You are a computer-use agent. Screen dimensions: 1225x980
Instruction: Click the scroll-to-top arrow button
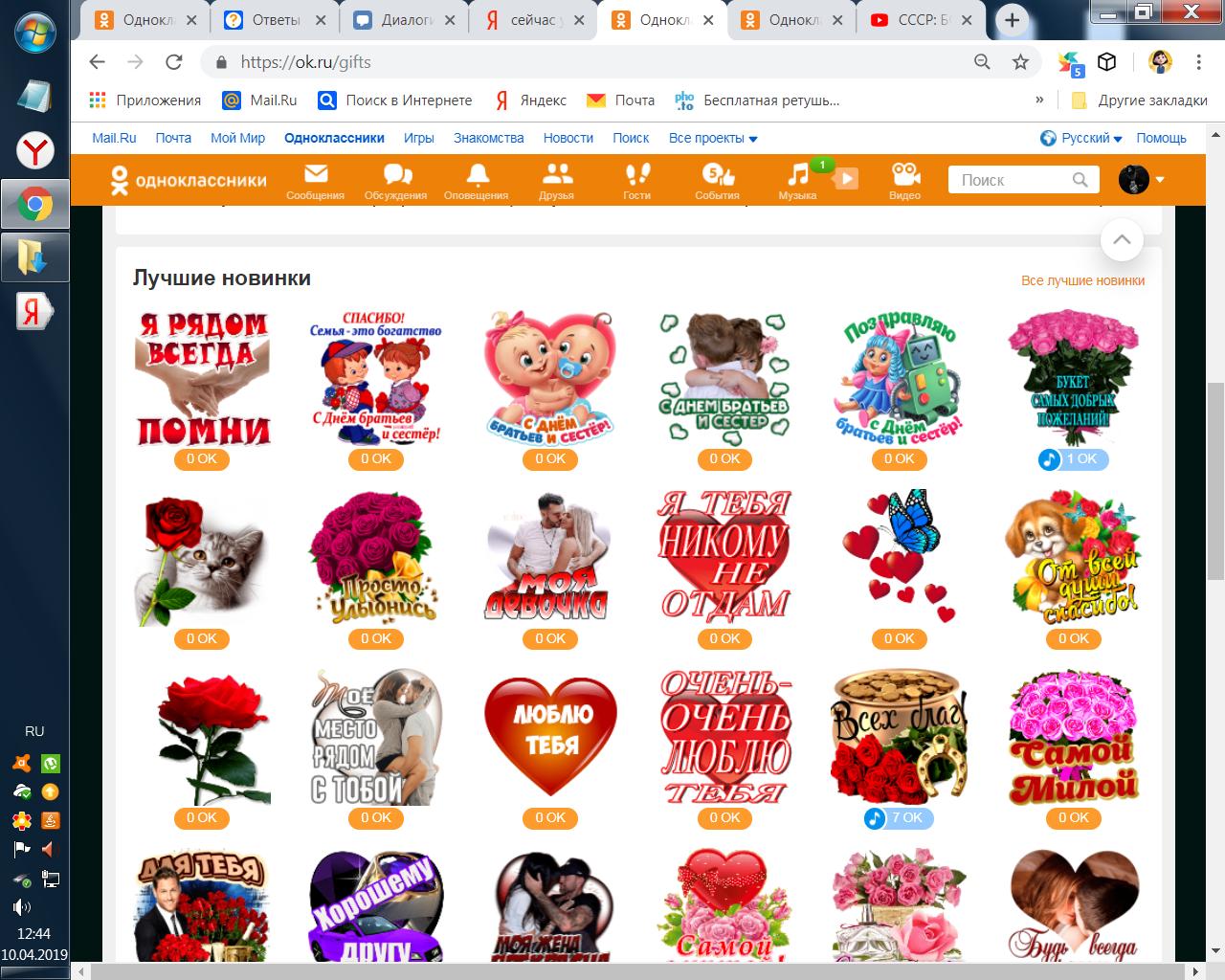(1122, 240)
